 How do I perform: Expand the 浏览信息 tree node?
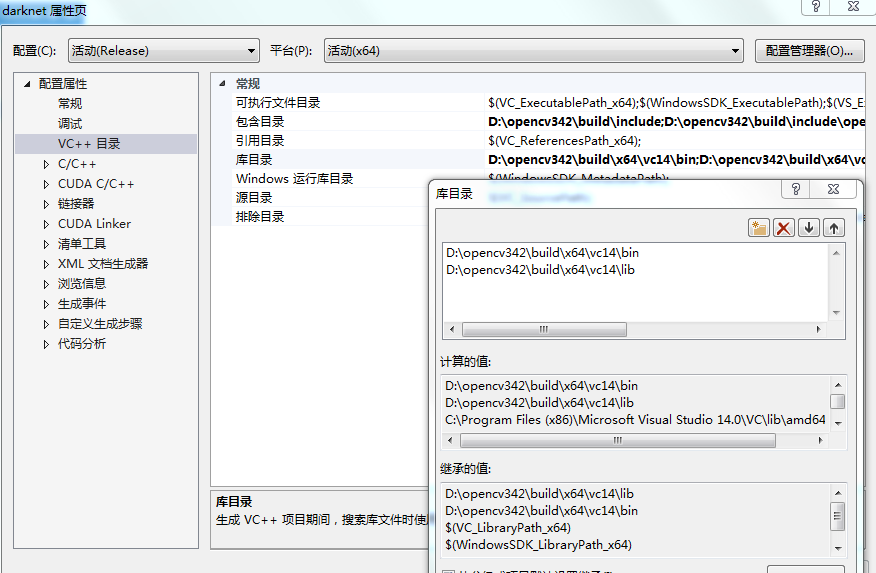46,284
